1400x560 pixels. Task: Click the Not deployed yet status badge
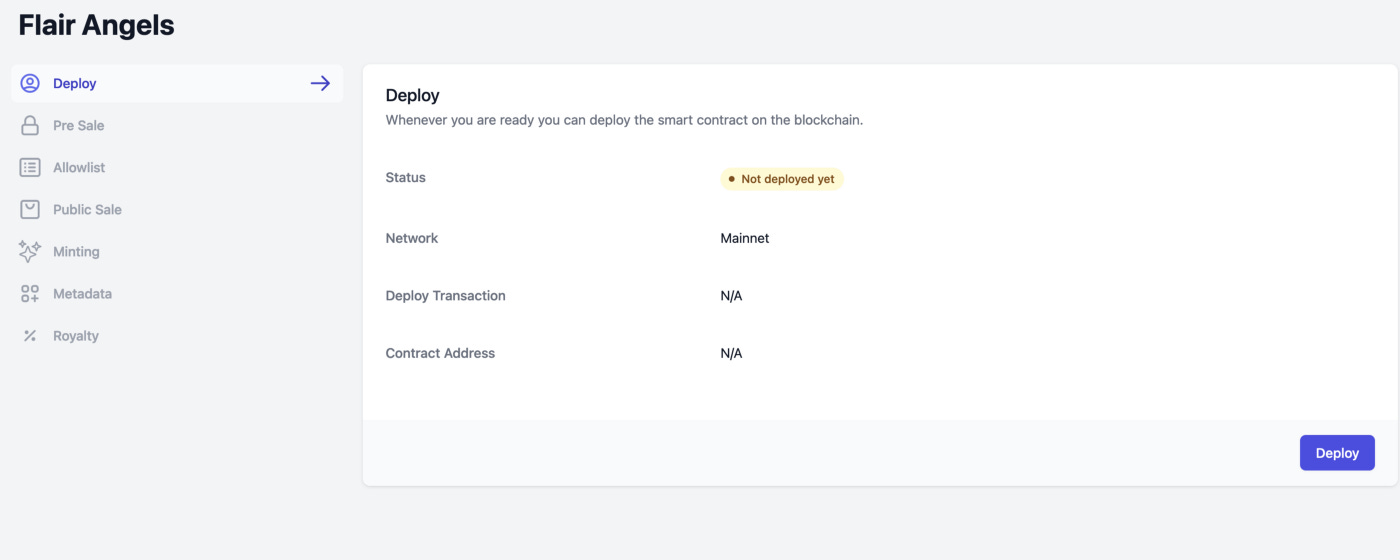[x=782, y=179]
